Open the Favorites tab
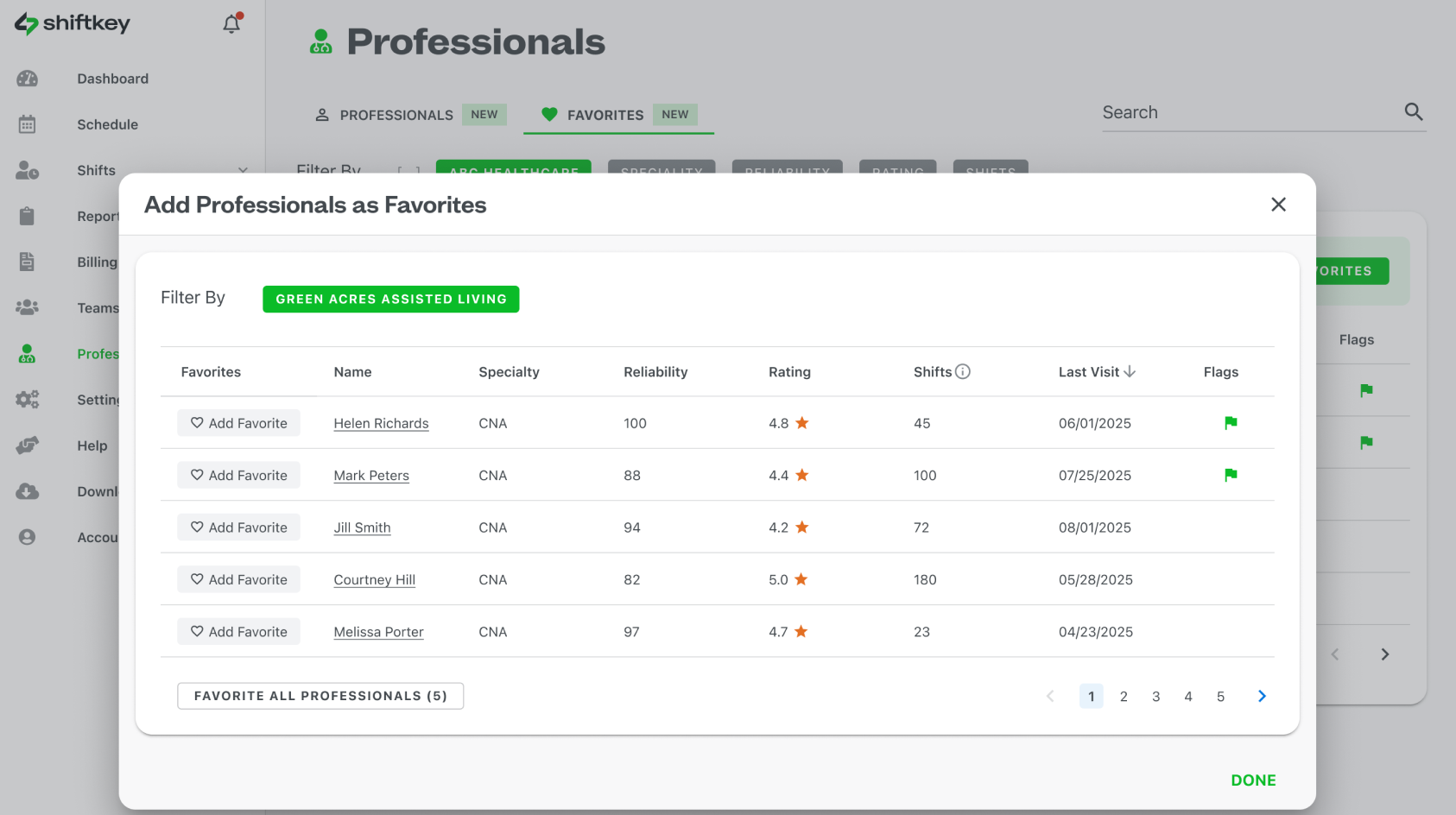Viewport: 1456px width, 815px height. [605, 114]
